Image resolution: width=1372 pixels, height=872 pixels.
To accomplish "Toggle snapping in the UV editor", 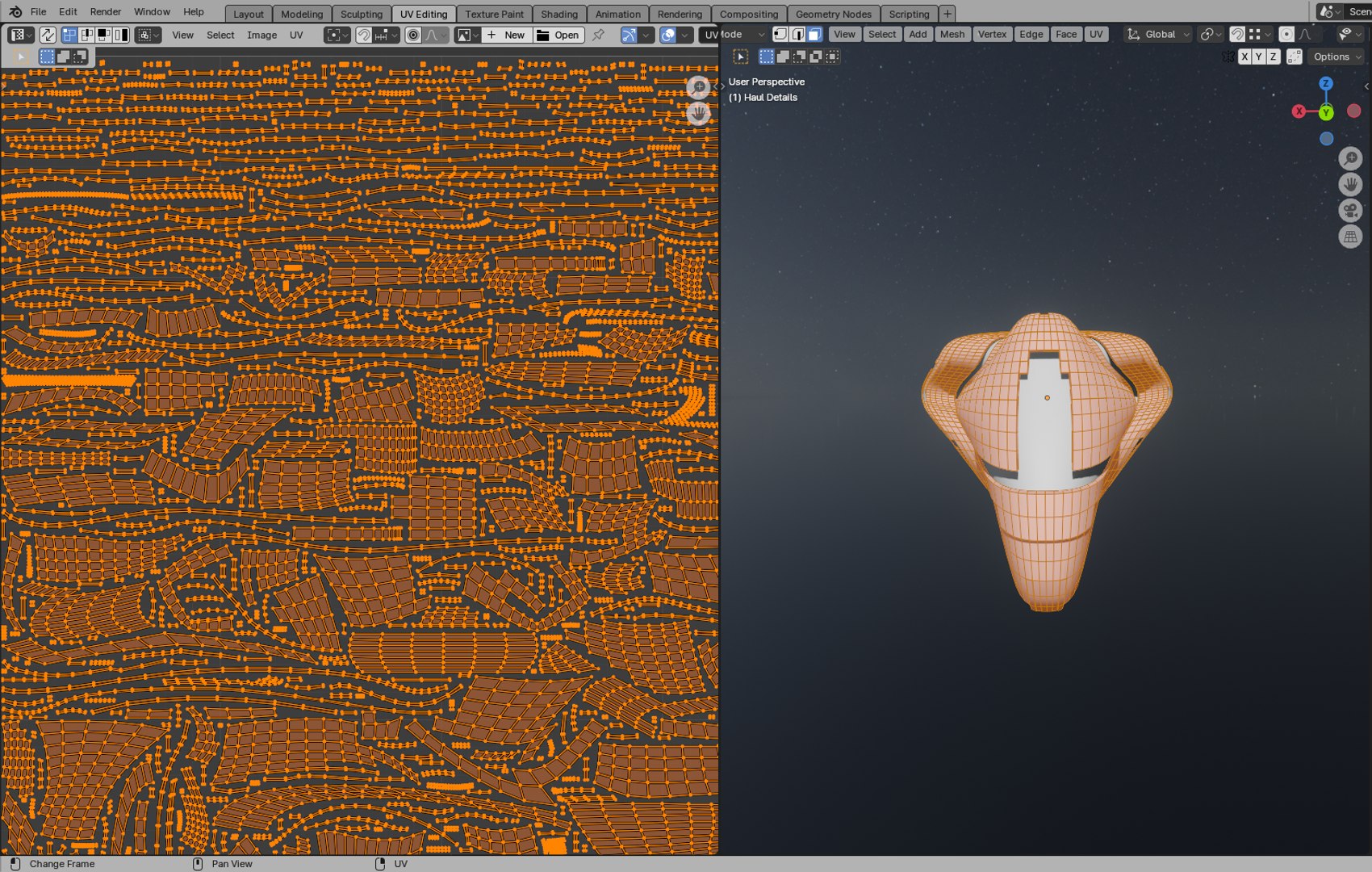I will (x=364, y=35).
